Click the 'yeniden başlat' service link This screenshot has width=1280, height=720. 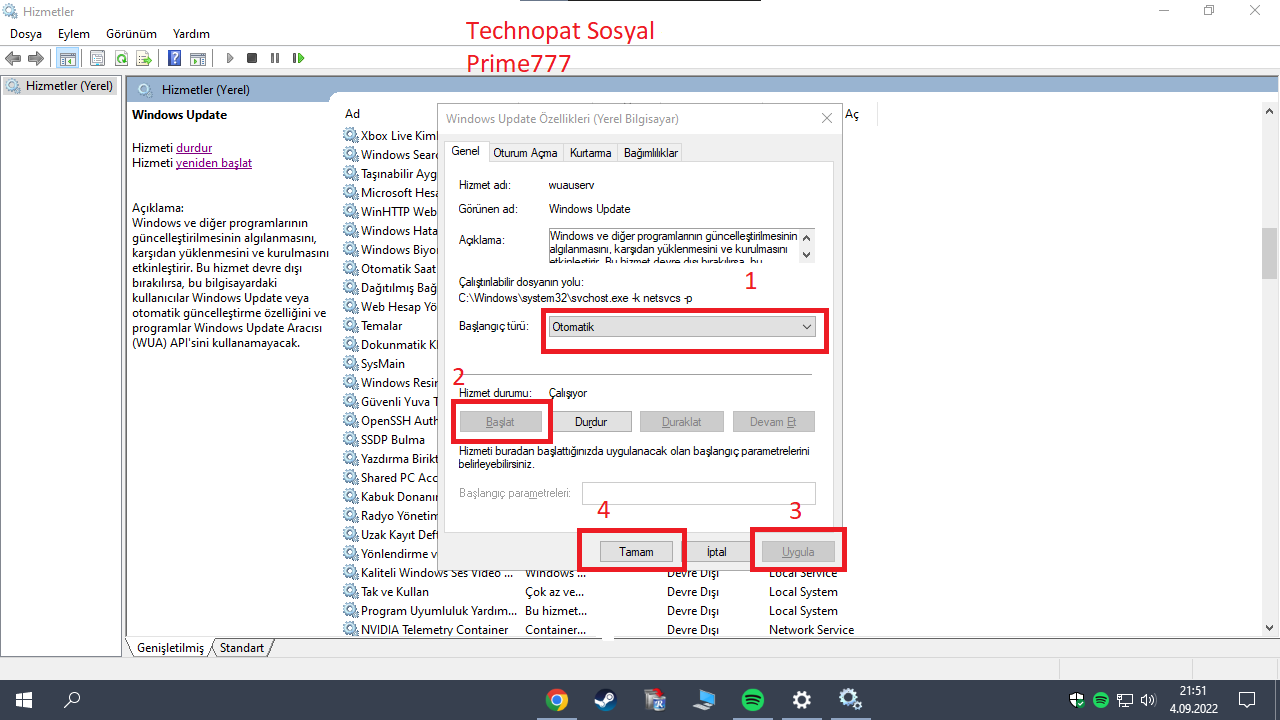click(214, 163)
